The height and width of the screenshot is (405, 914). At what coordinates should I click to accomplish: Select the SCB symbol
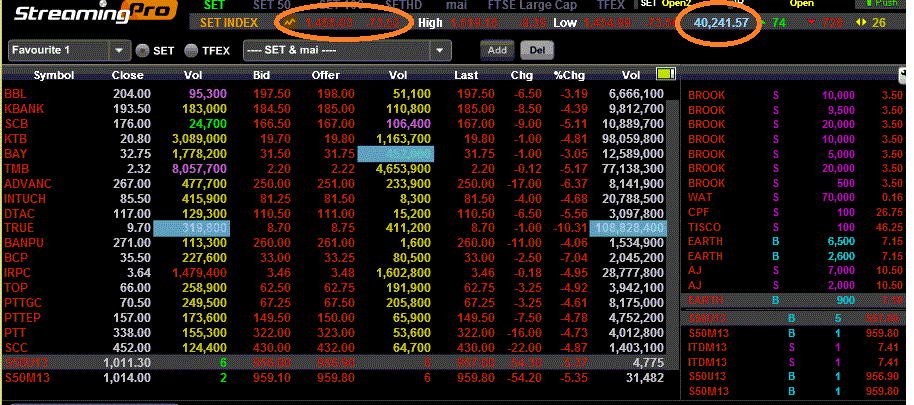click(x=16, y=124)
